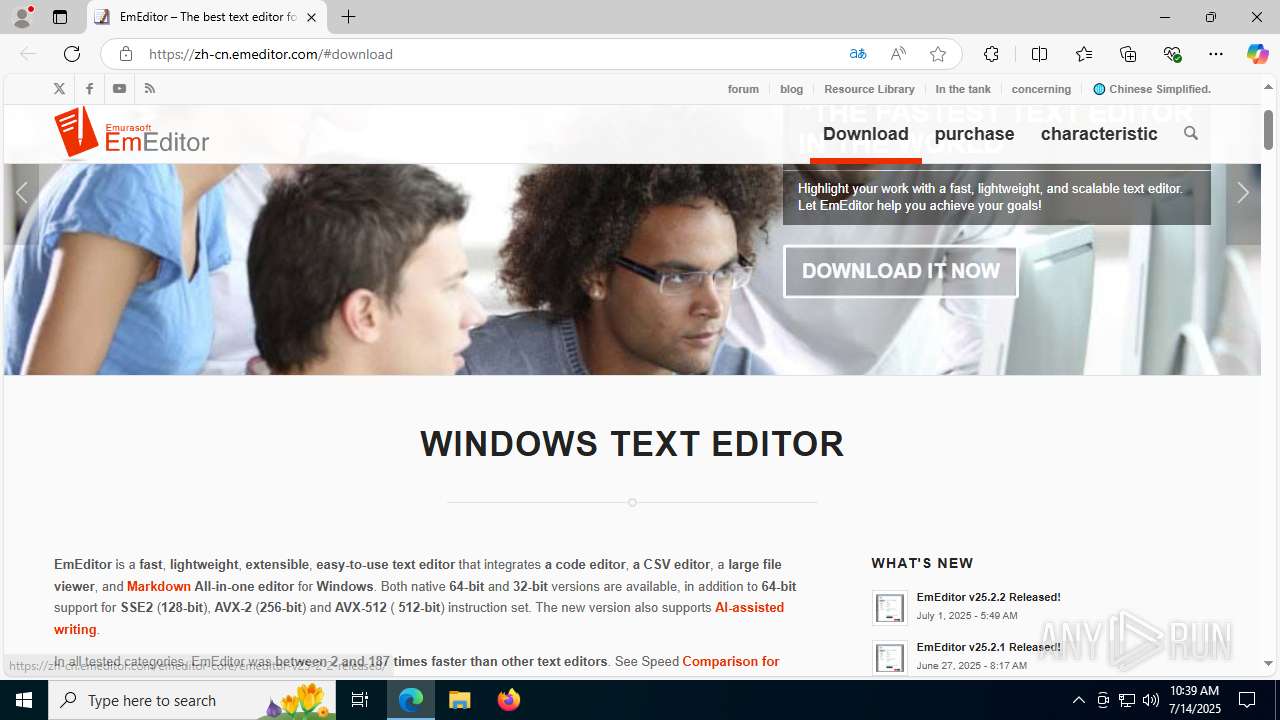Open EmEditor v25.2.1 post thumbnail
The width and height of the screenshot is (1280, 720).
(889, 657)
